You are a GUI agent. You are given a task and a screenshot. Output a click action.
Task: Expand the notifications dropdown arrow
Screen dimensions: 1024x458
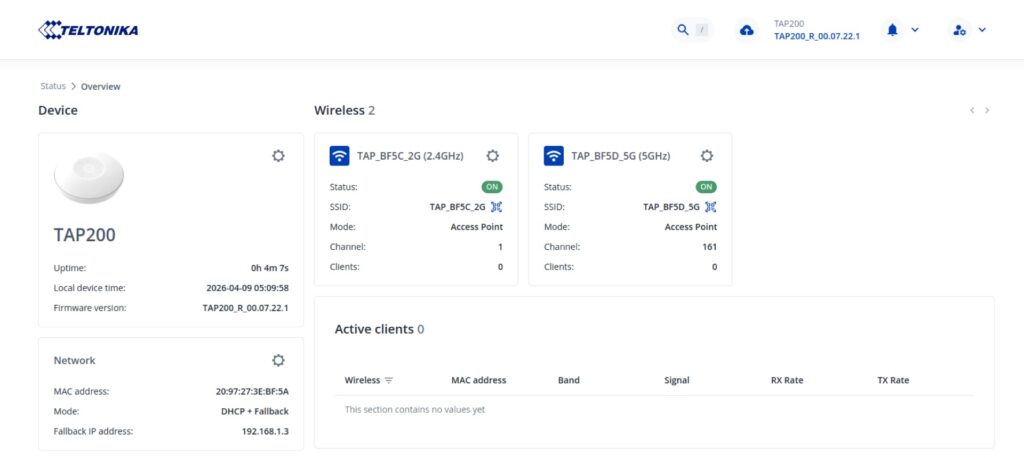(915, 30)
